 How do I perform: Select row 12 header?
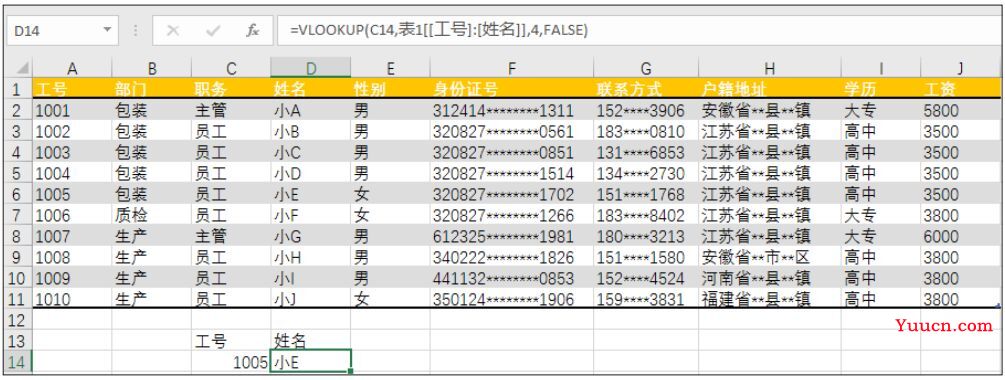pos(17,320)
